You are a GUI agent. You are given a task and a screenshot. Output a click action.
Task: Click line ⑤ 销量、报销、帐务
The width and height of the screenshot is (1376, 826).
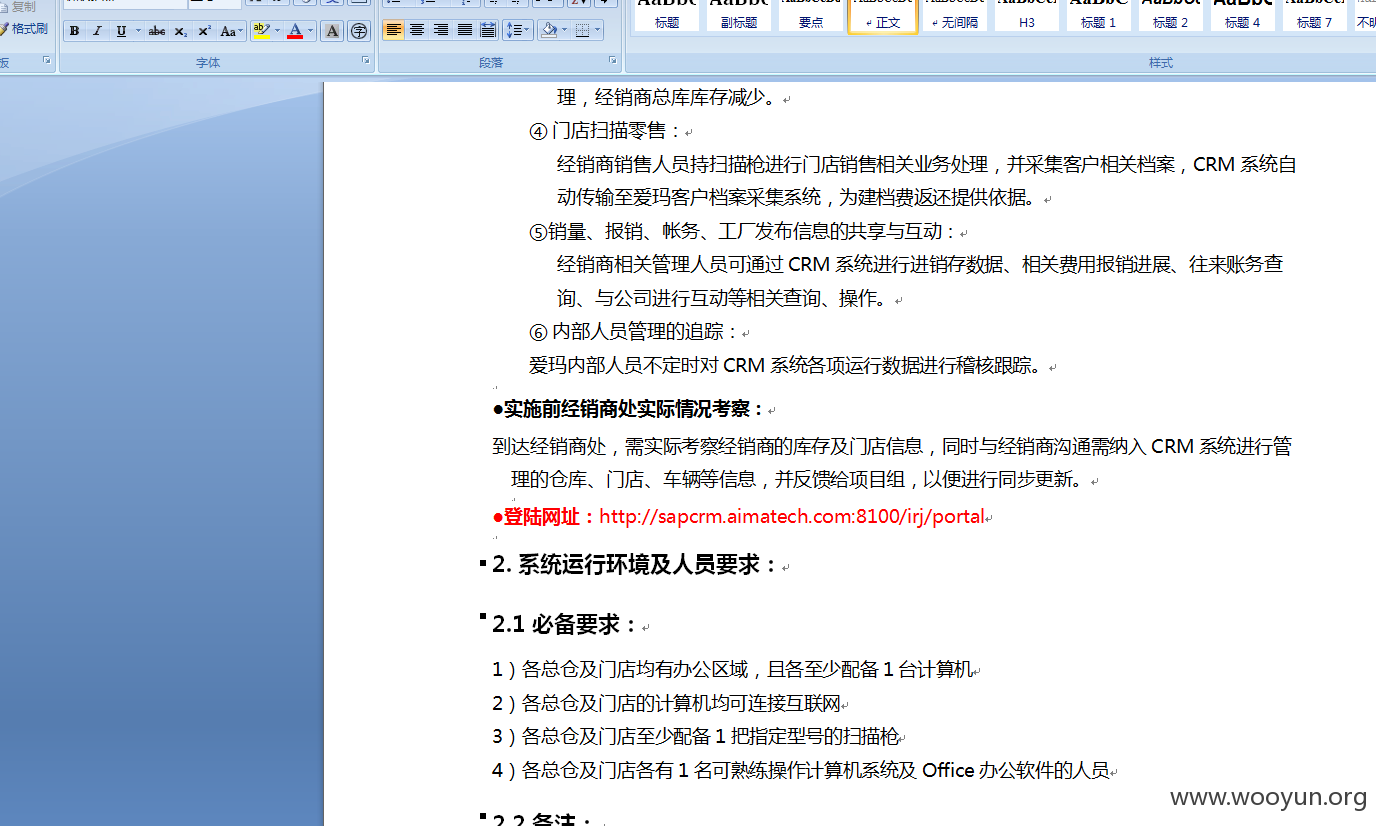point(743,232)
